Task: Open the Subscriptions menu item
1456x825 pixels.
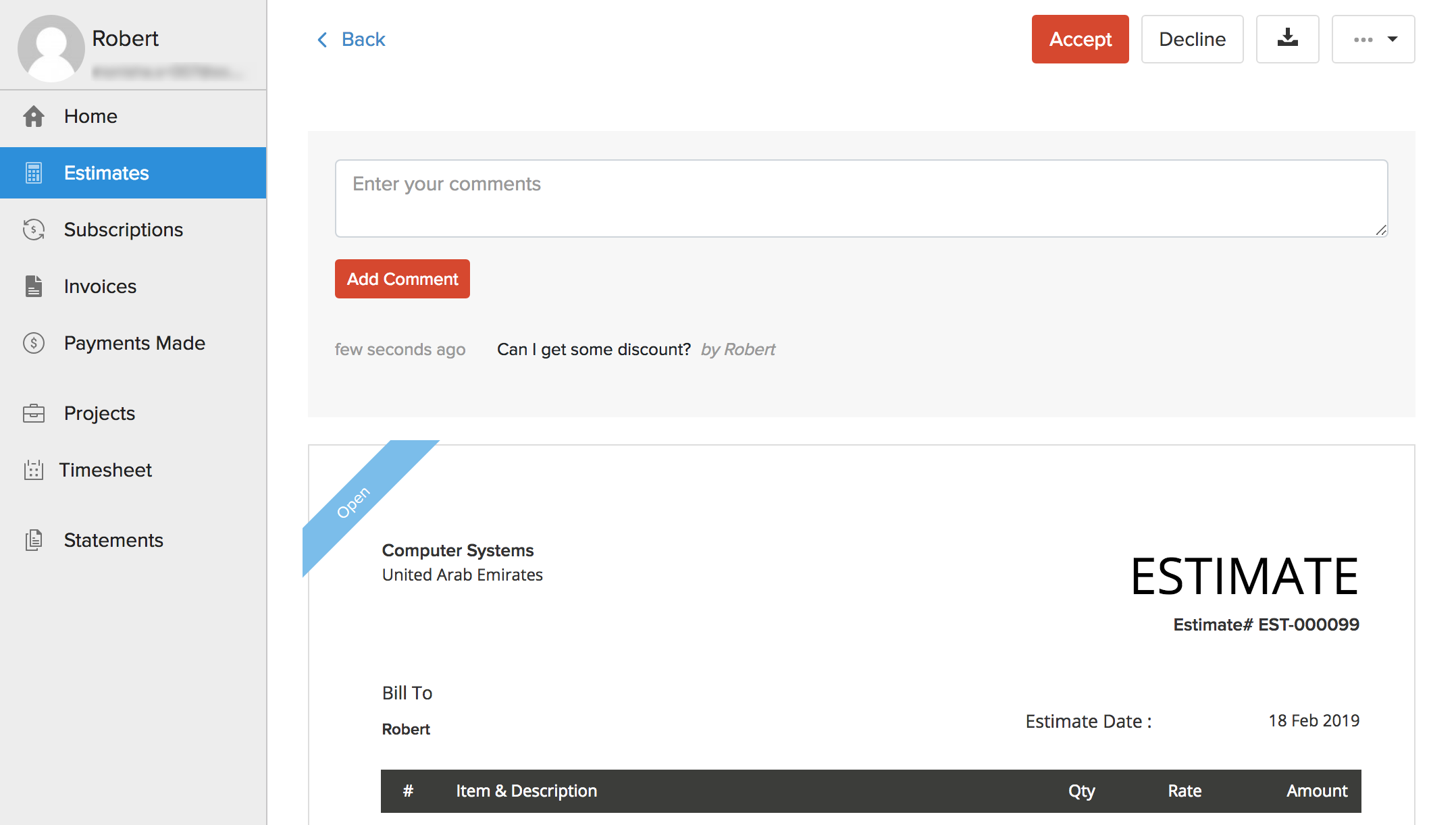Action: tap(123, 230)
